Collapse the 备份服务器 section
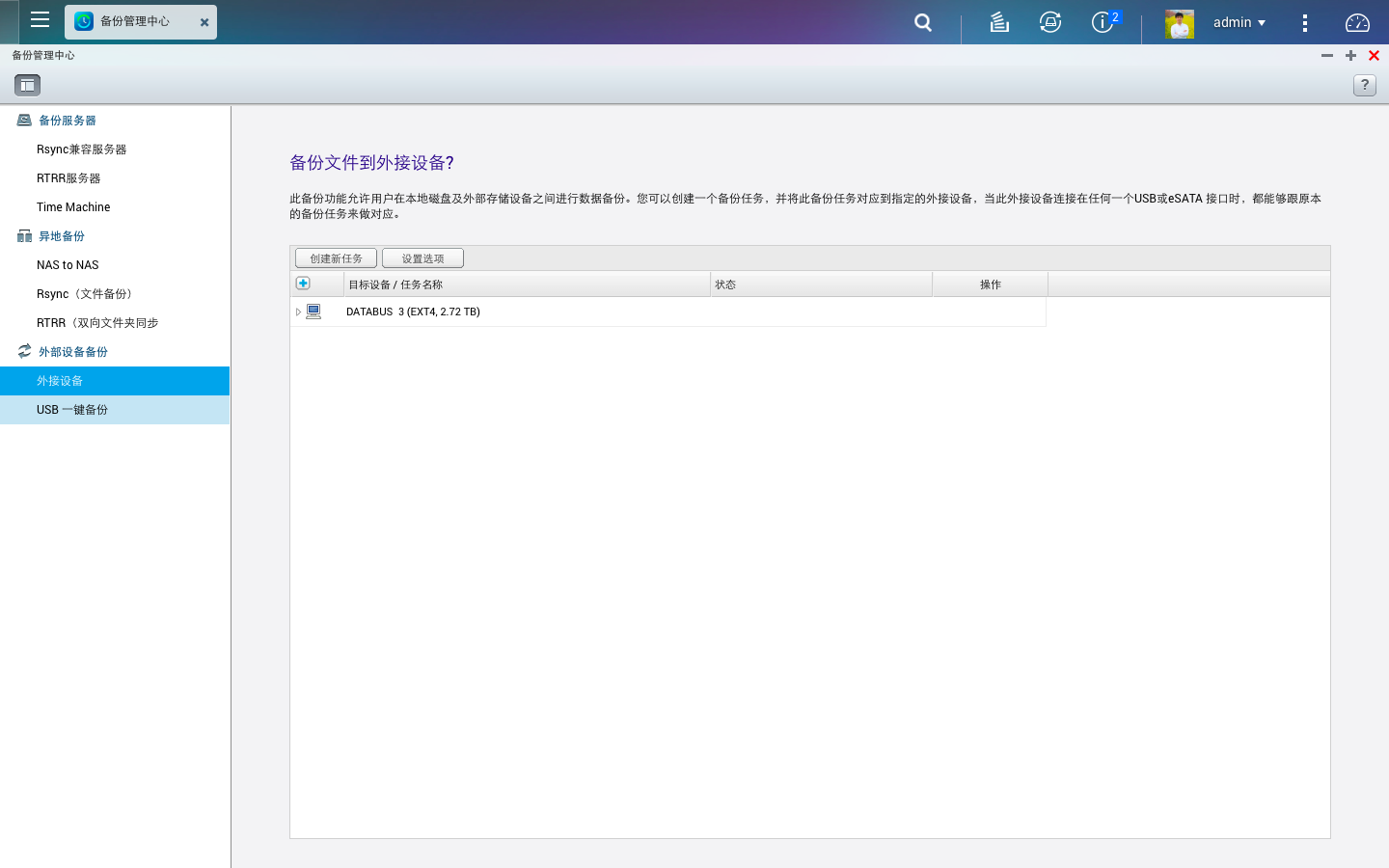The image size is (1389, 868). click(67, 121)
